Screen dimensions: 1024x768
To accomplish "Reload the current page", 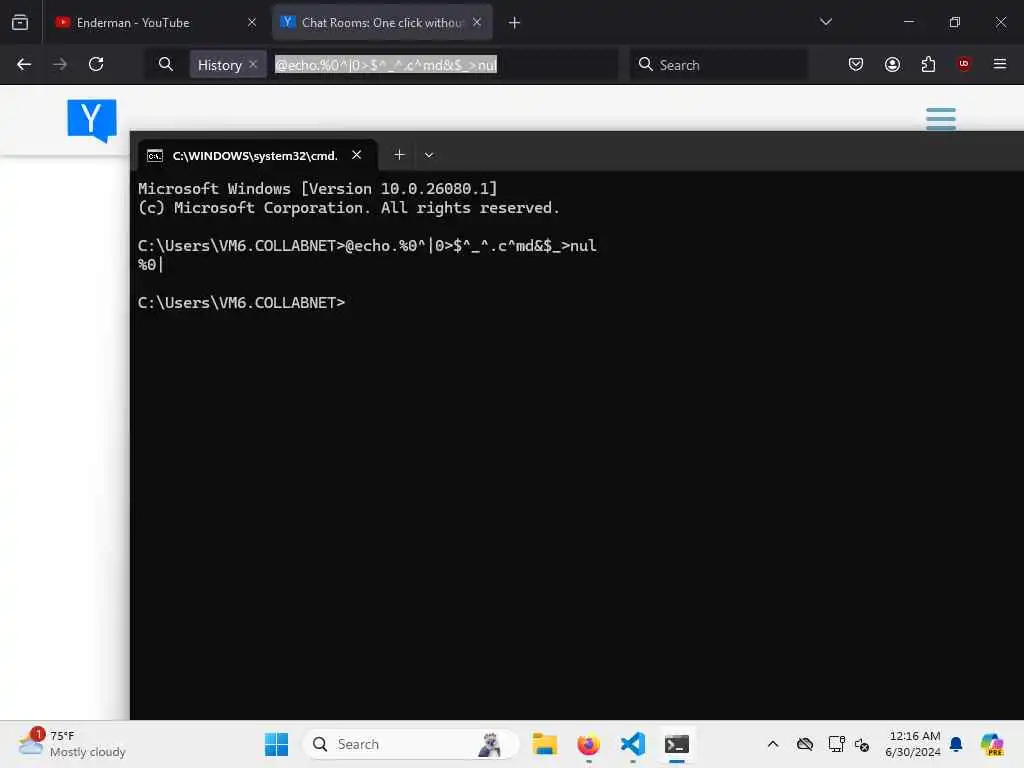I will tap(96, 64).
